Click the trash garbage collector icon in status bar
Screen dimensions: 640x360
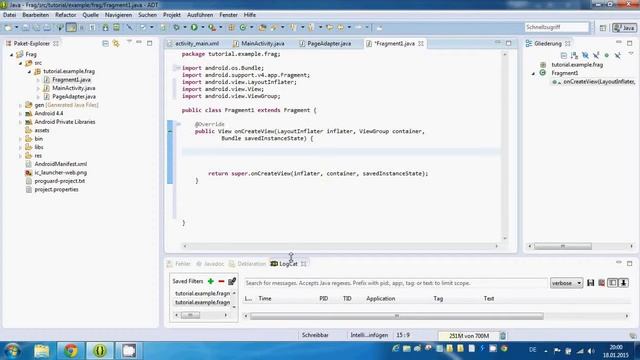(x=503, y=336)
